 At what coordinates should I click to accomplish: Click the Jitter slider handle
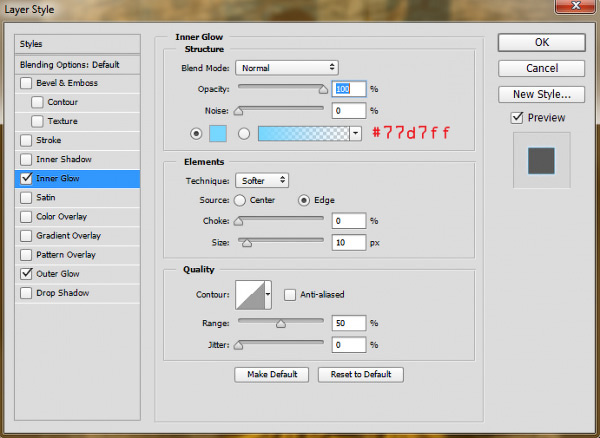[238, 345]
